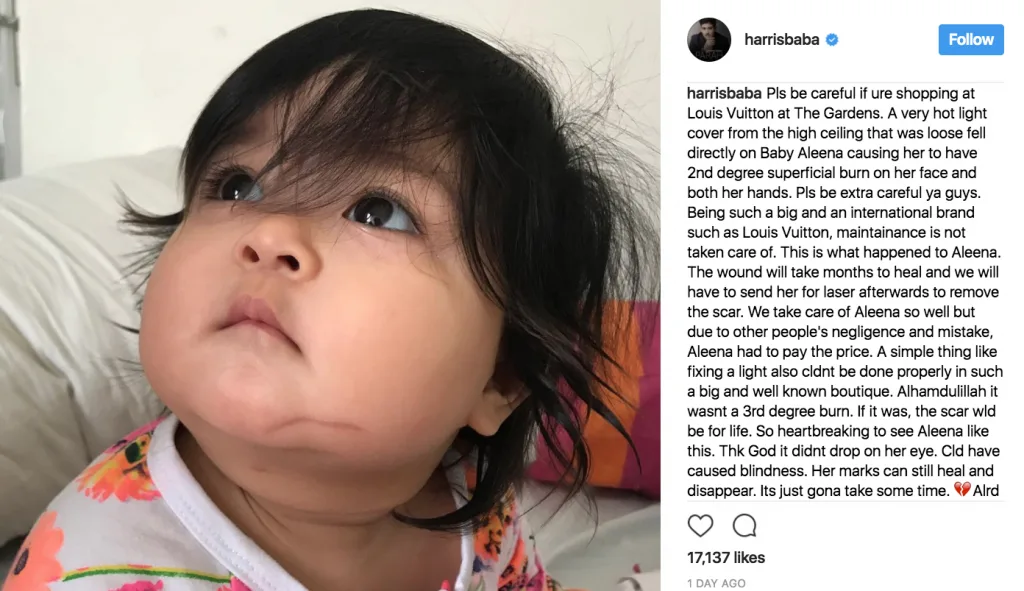Open harrisbaba username in the post header
Screen dimensions: 1024x591
pyautogui.click(x=781, y=40)
